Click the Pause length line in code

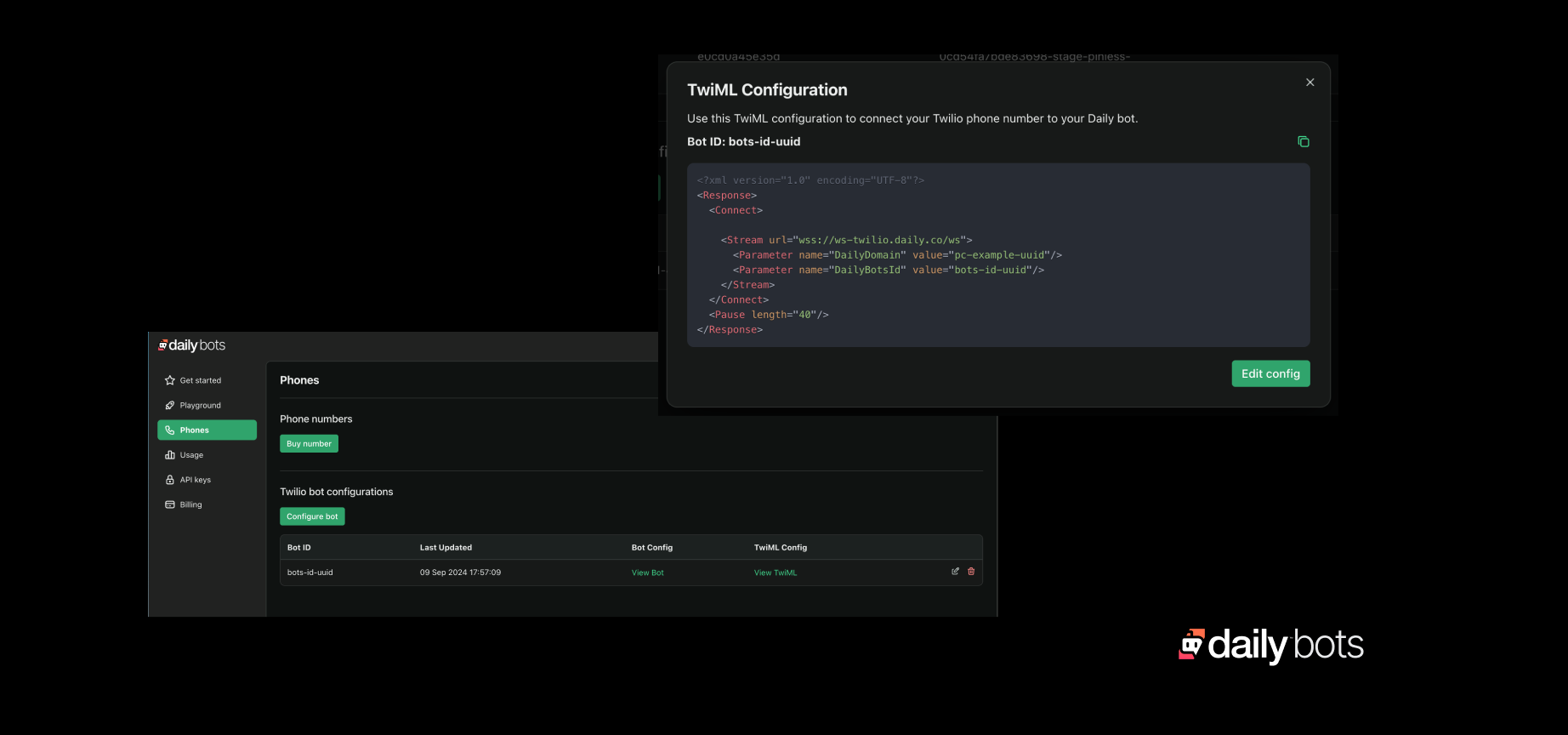[x=769, y=315]
